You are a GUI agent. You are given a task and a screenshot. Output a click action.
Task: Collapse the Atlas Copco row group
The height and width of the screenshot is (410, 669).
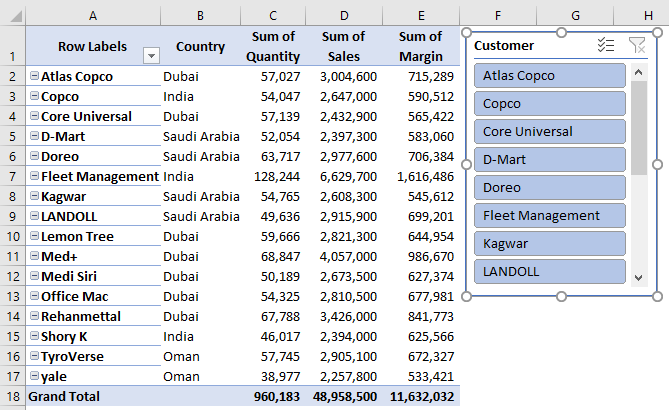(x=35, y=77)
